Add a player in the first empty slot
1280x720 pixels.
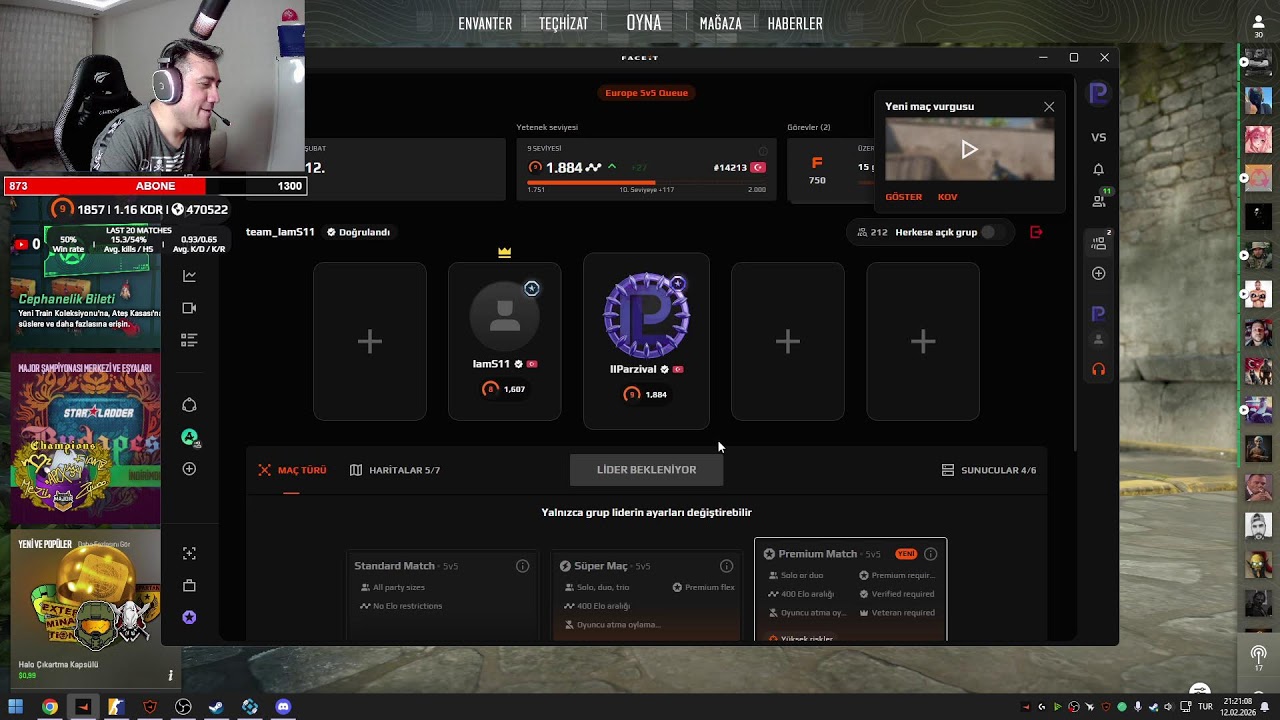click(370, 342)
